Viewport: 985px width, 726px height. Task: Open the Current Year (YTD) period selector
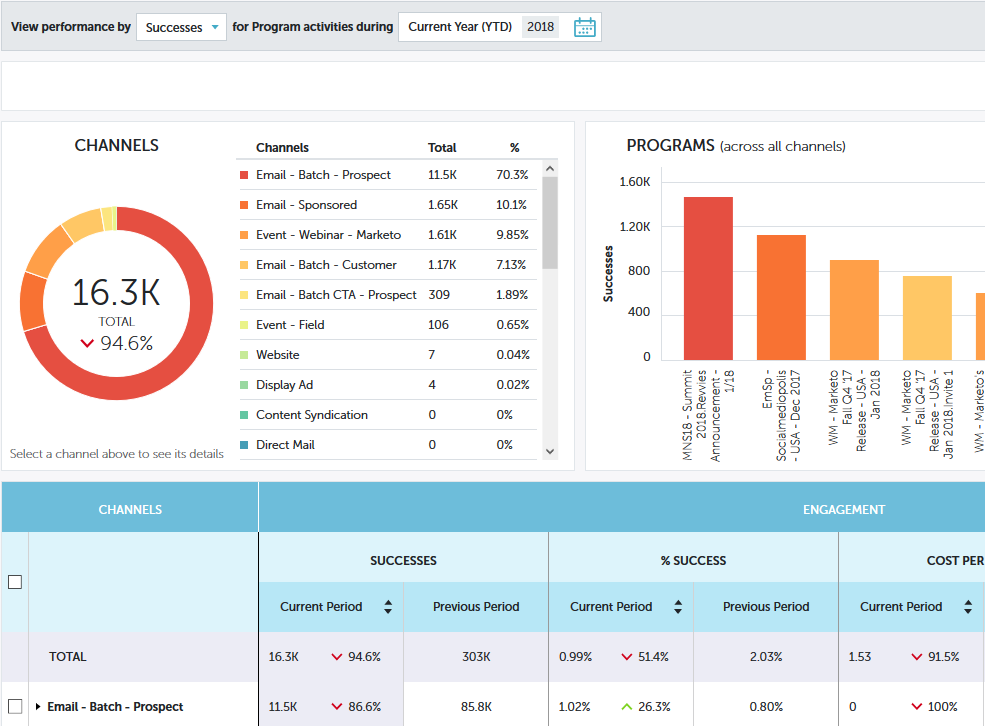pos(460,27)
